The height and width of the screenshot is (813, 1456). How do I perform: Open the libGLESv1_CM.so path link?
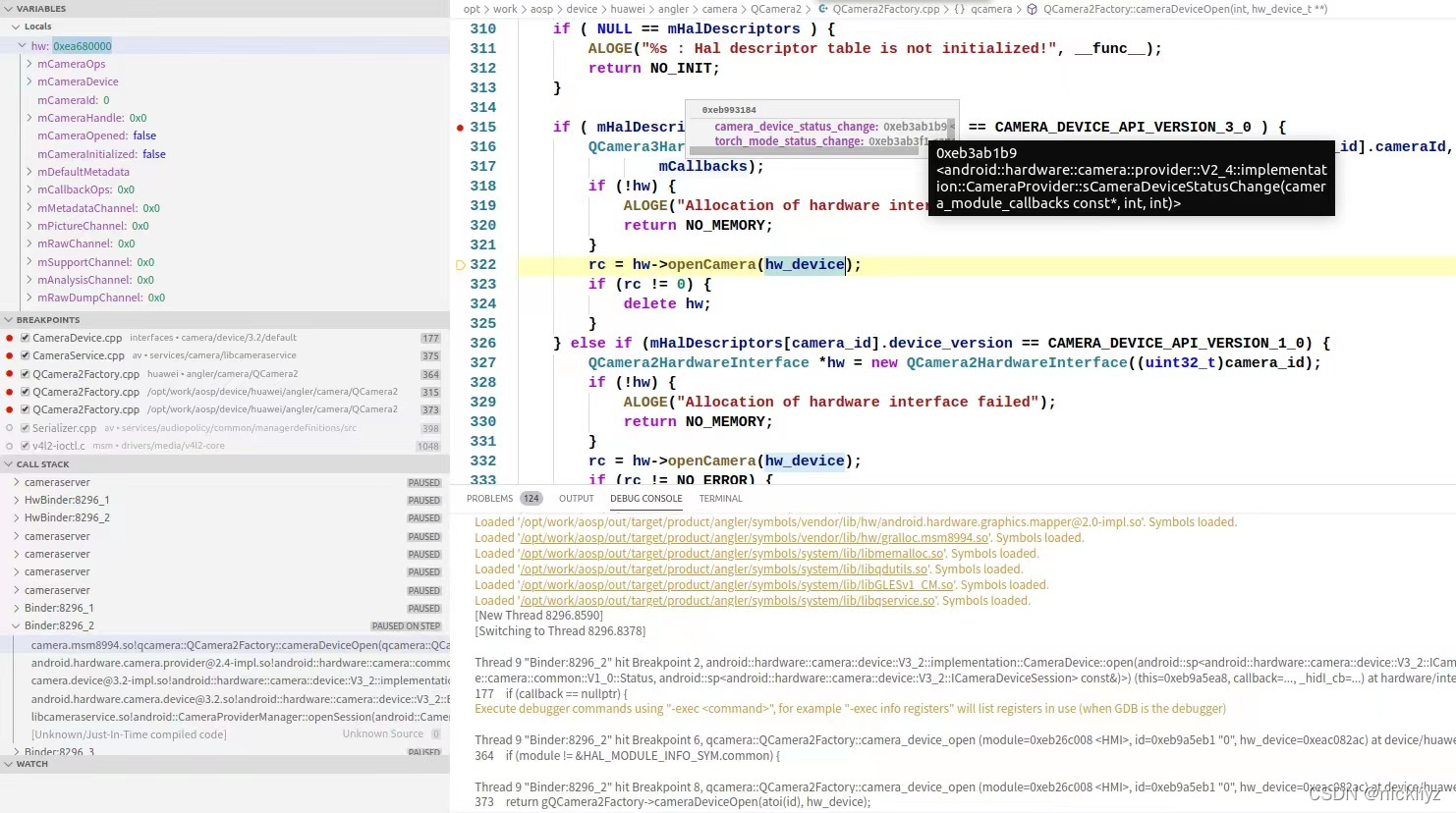coord(736,585)
